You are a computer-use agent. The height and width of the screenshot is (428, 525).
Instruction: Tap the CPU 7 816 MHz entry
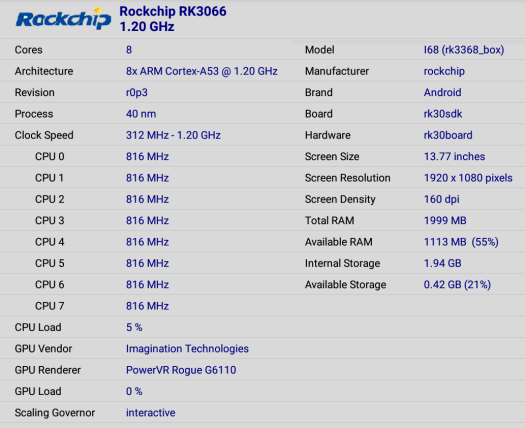(147, 306)
